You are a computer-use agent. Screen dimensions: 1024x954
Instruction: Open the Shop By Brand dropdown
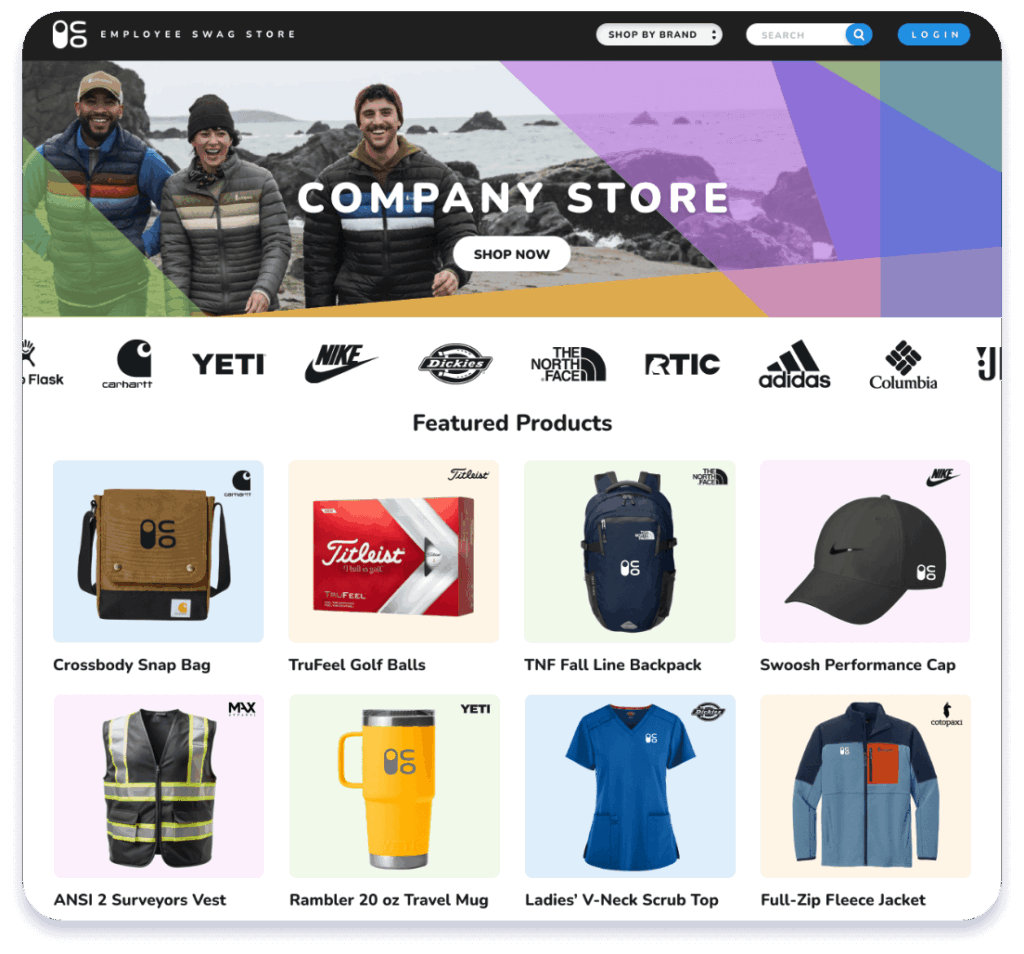659,35
